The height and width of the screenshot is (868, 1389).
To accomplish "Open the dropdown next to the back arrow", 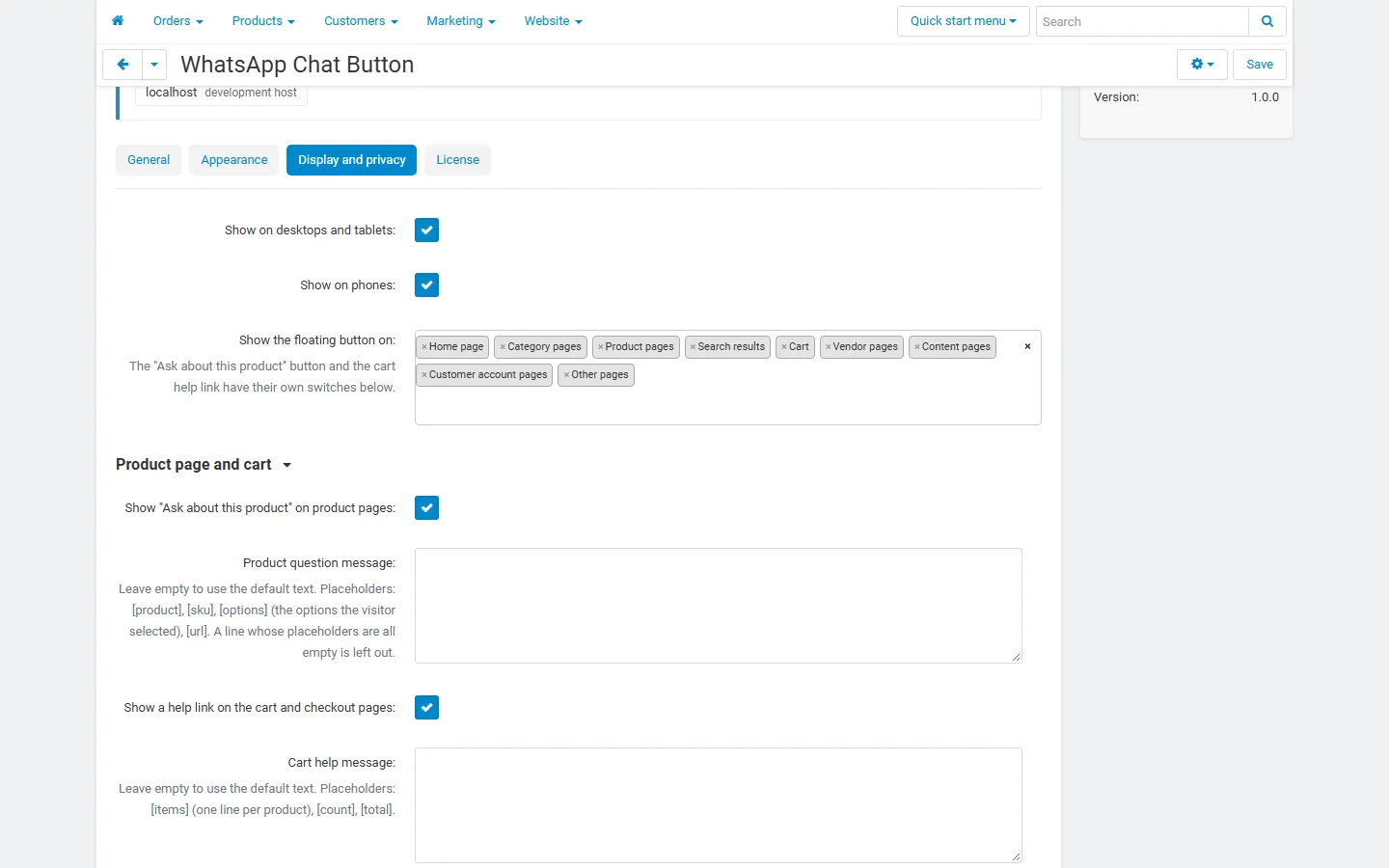I will pyautogui.click(x=154, y=65).
